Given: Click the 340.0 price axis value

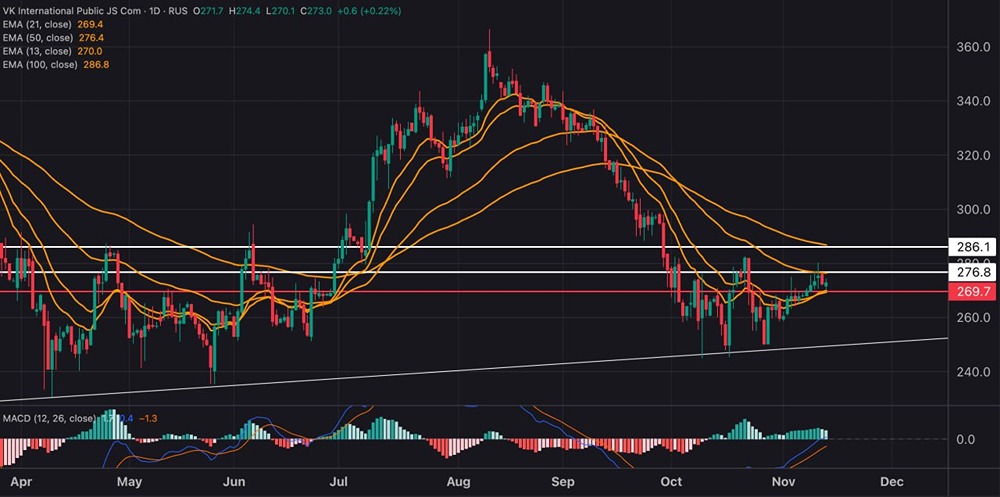Looking at the screenshot, I should point(973,101).
